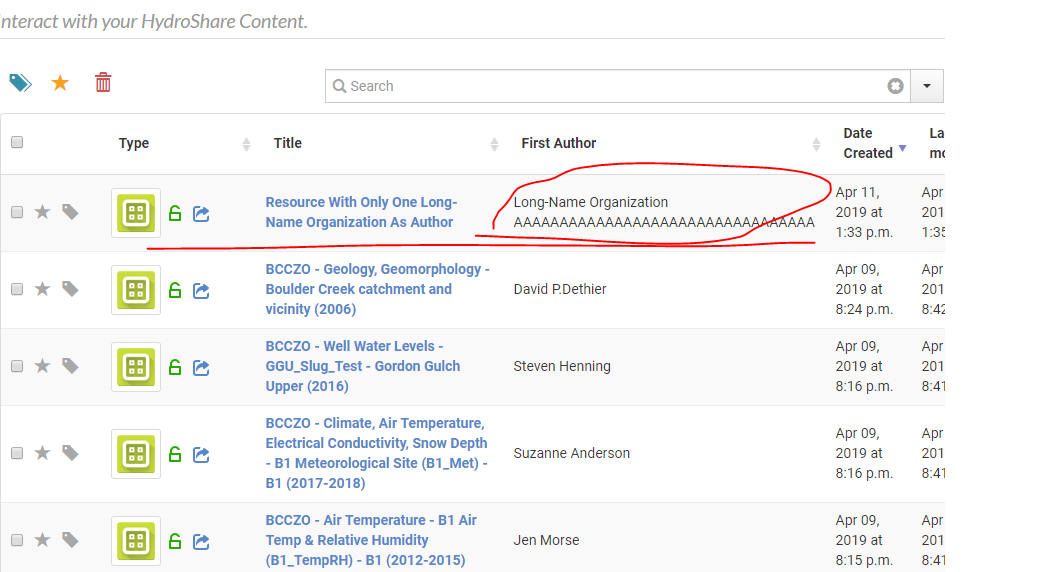Check the box for Long-Name Organization resource row
This screenshot has width=1041, height=572.
click(x=17, y=212)
